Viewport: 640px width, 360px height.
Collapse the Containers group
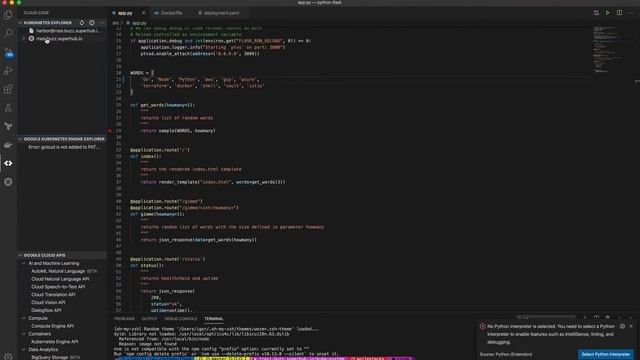39,334
